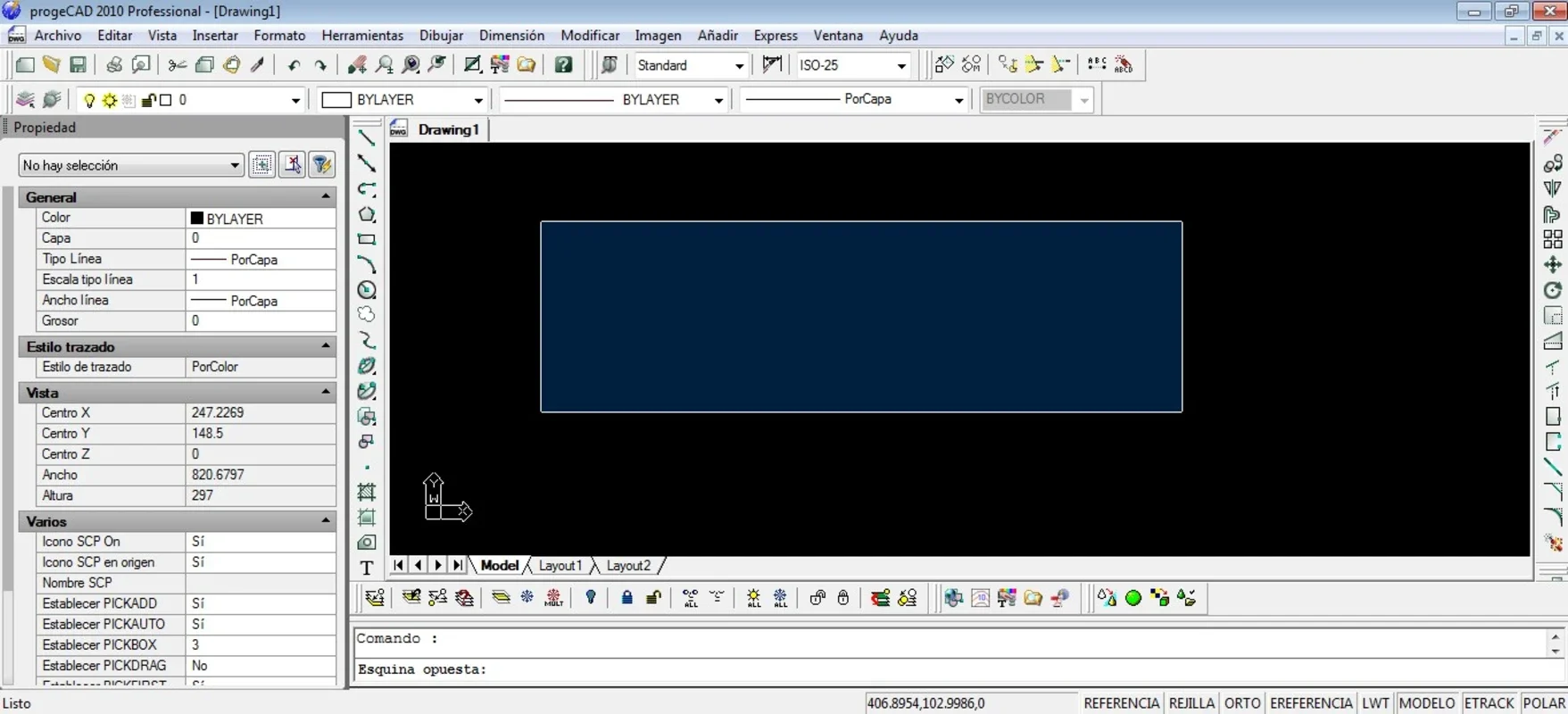This screenshot has height=714, width=1568.
Task: Click the New drawing icon
Action: (x=25, y=65)
